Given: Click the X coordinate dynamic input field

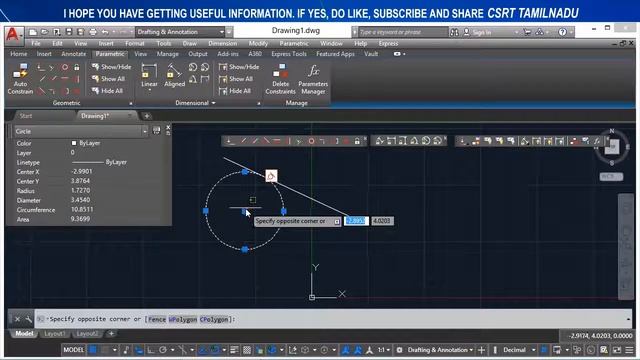Looking at the screenshot, I should 356,221.
